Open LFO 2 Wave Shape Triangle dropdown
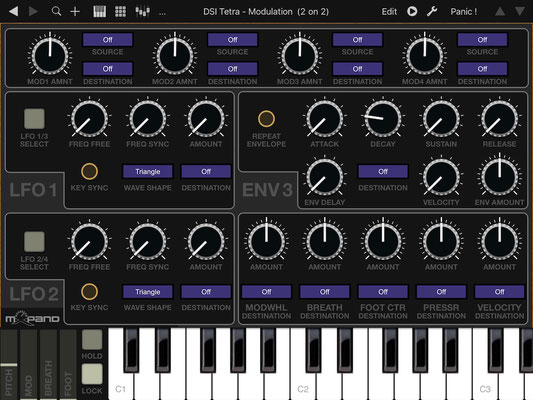 coord(148,292)
